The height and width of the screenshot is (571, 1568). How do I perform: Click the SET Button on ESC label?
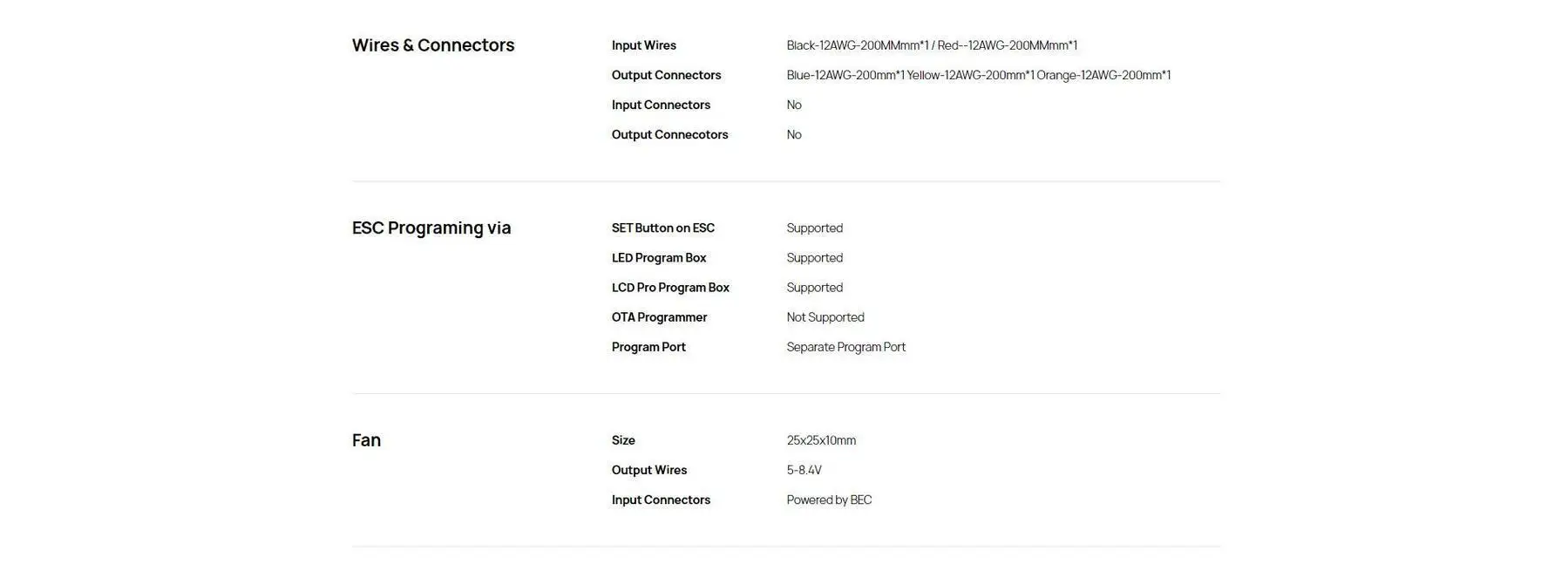coord(662,228)
